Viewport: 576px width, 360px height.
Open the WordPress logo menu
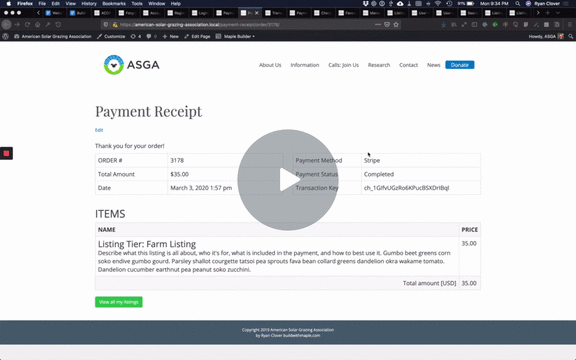[x=6, y=36]
